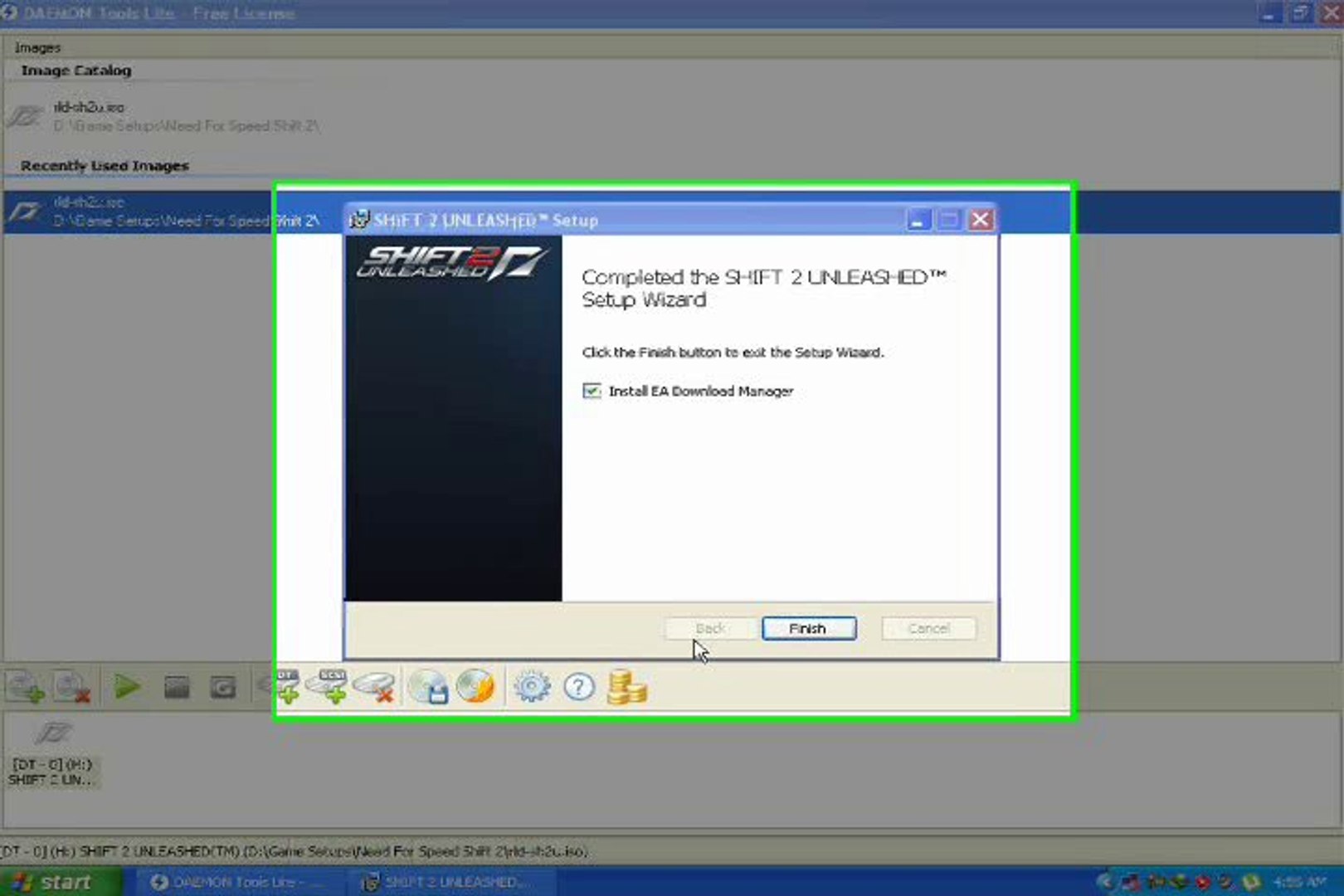The image size is (1344, 896).
Task: Close the SHIFT 2 UNLEASHED Setup dialog
Action: coord(981,220)
